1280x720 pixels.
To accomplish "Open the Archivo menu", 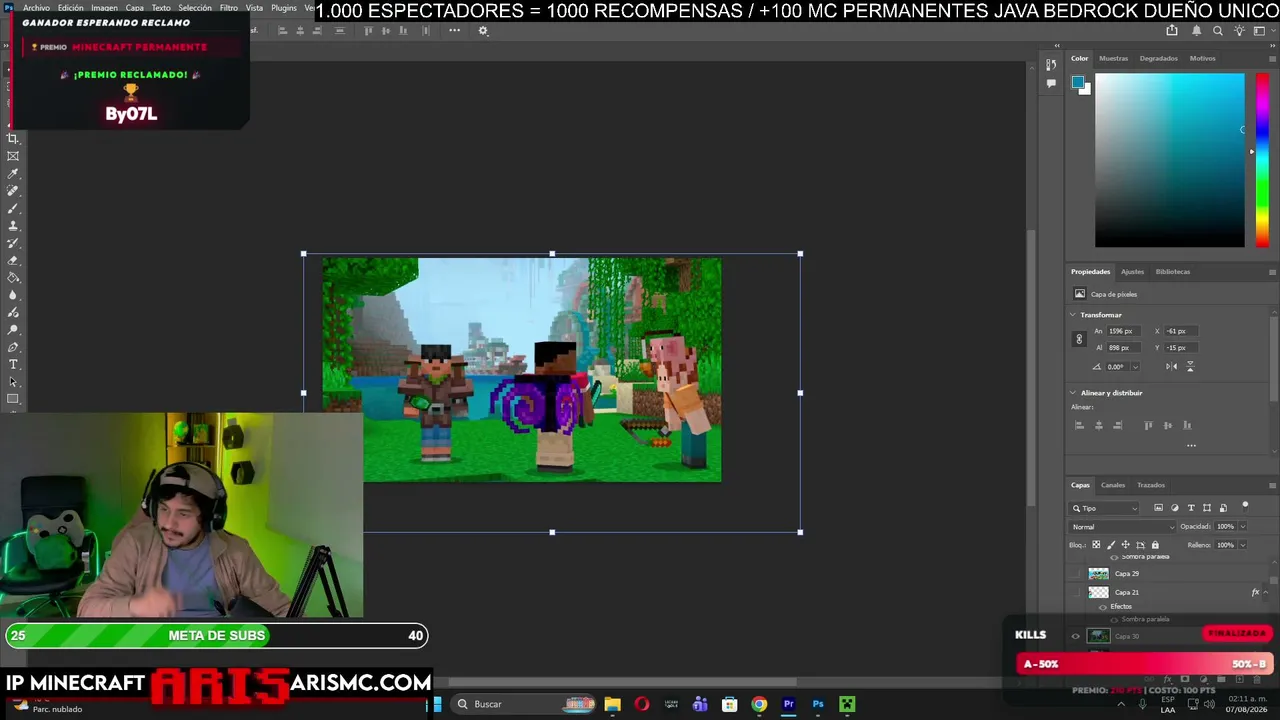I will pyautogui.click(x=36, y=8).
